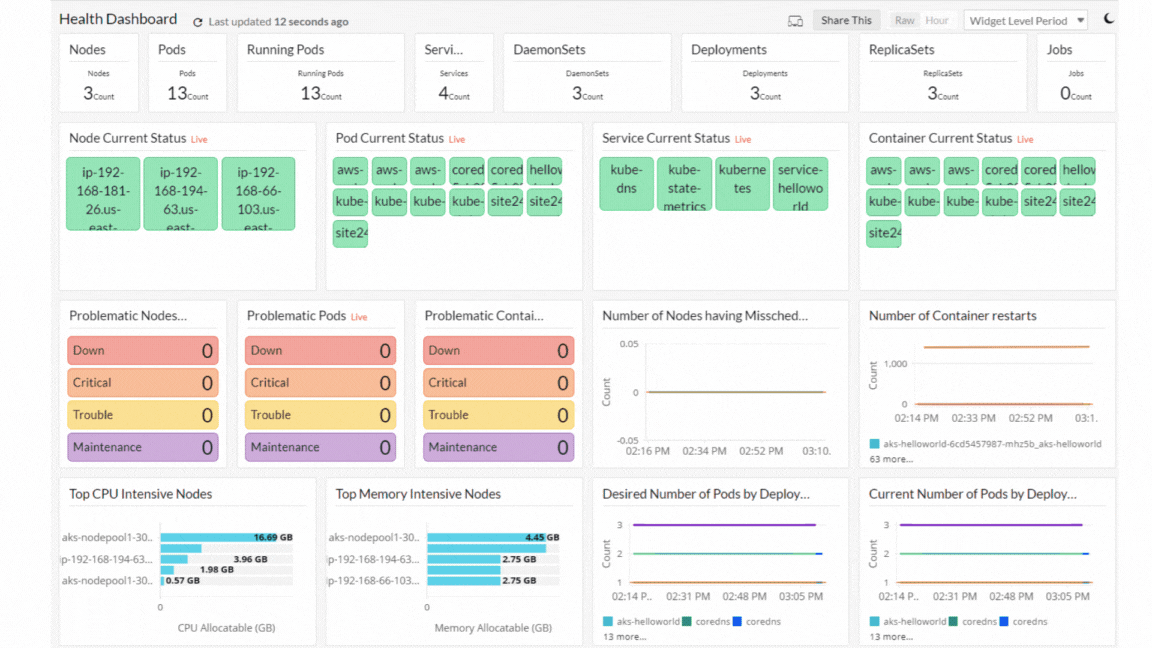Viewport: 1152px width, 648px height.
Task: Click the Deployments count widget
Action: pyautogui.click(x=765, y=73)
